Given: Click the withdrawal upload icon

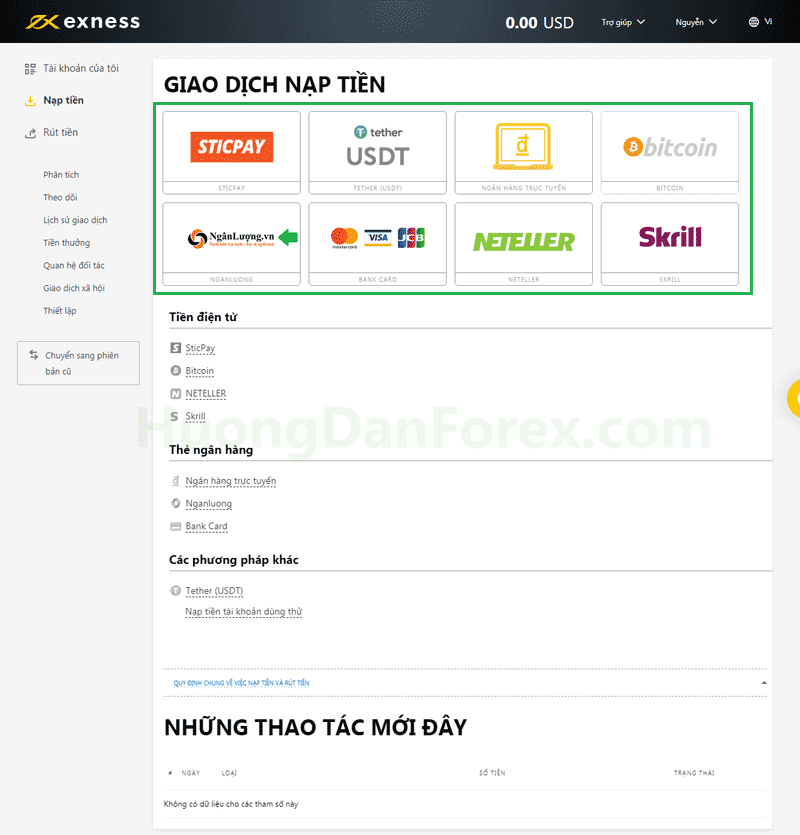Looking at the screenshot, I should [30, 133].
